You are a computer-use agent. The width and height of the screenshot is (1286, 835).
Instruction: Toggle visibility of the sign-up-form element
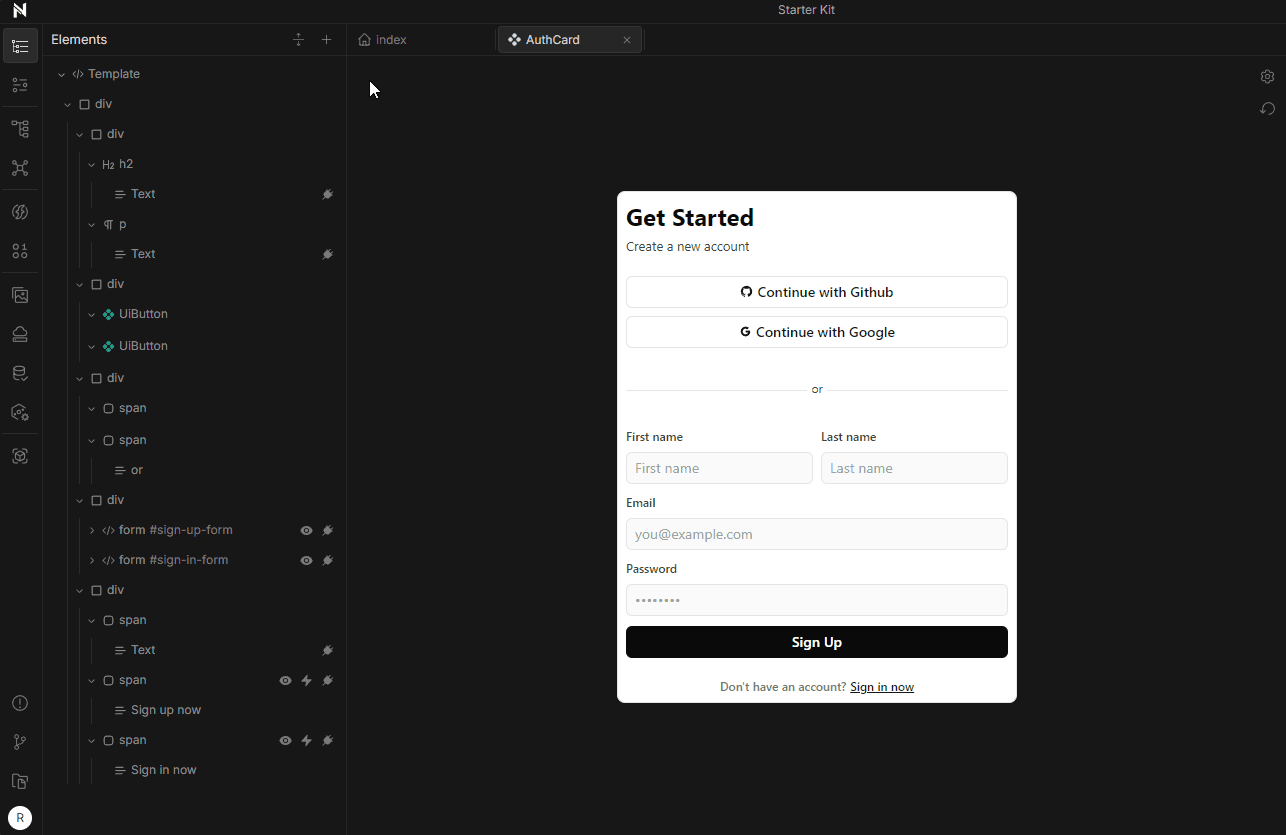point(306,530)
